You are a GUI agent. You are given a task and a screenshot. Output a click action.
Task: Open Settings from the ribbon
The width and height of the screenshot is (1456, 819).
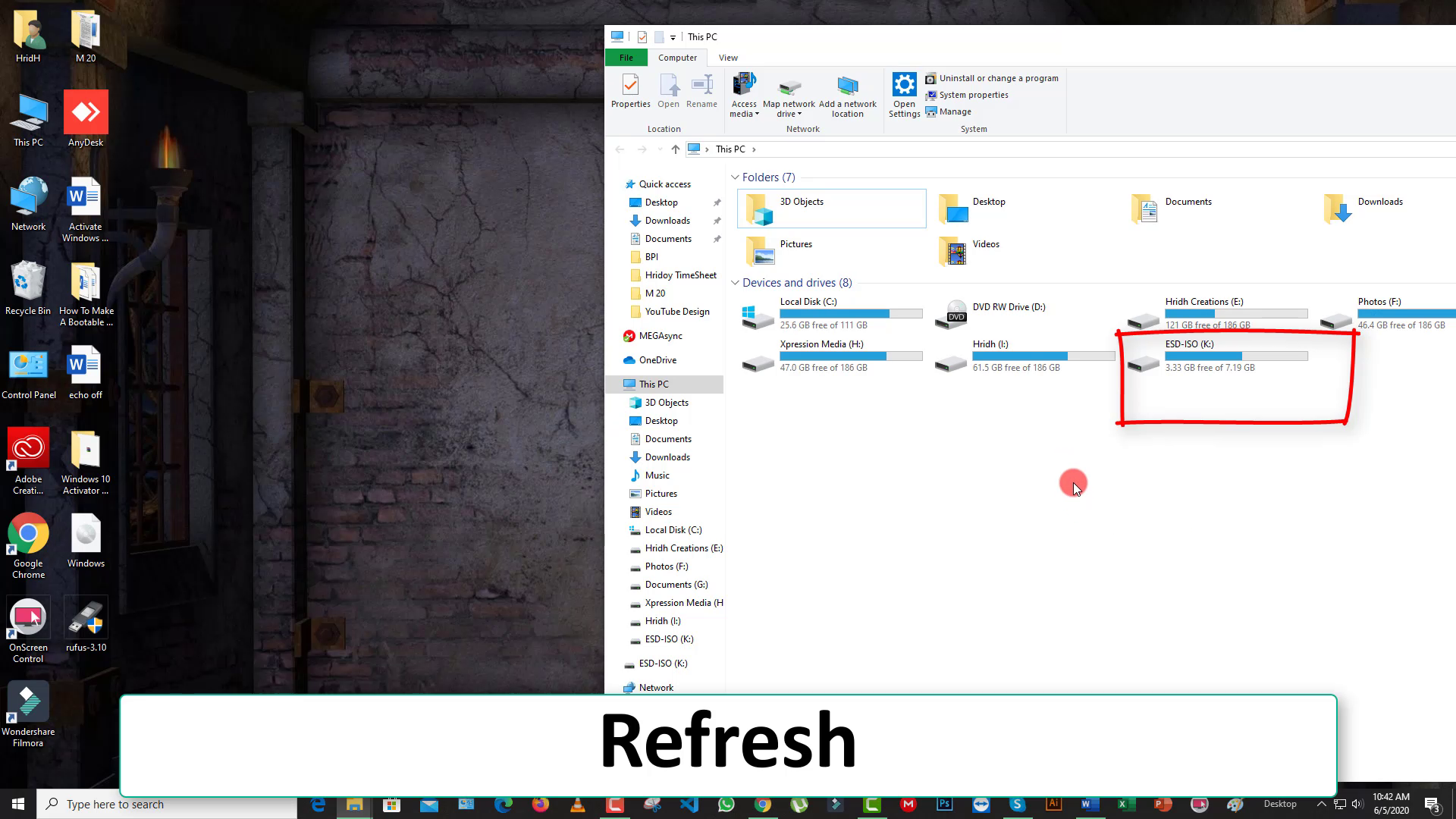[x=904, y=94]
